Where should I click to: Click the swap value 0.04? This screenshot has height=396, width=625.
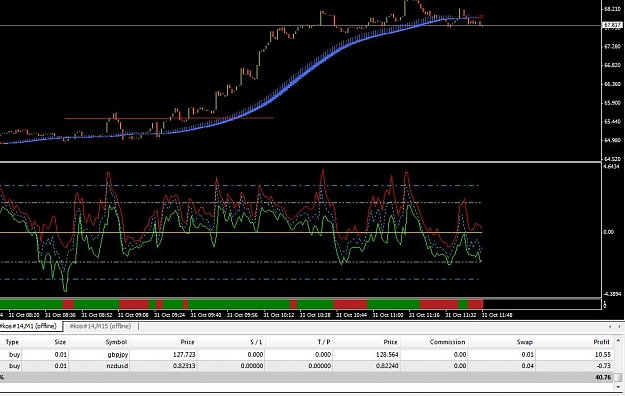coord(527,366)
